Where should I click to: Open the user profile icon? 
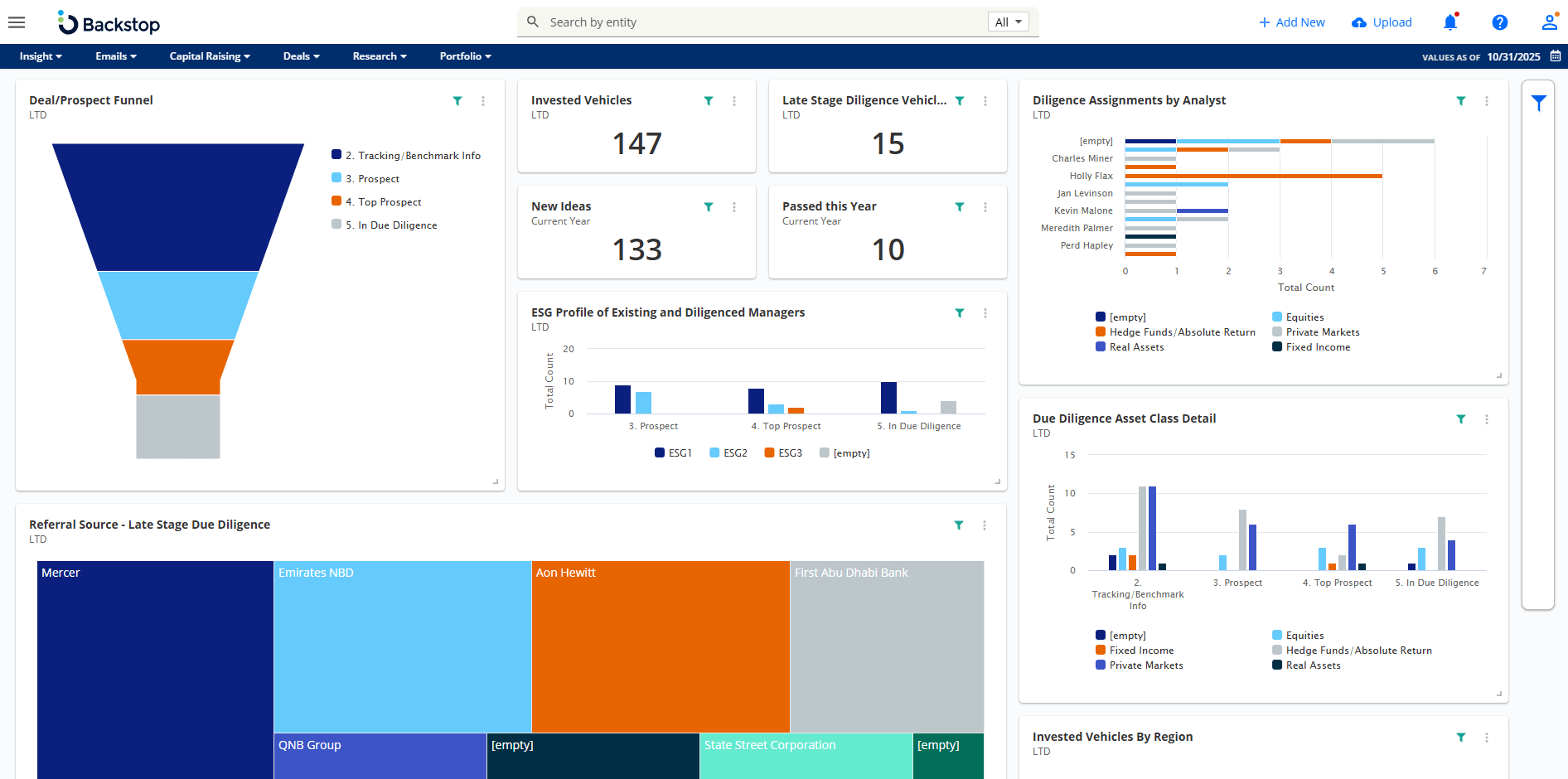(x=1548, y=22)
